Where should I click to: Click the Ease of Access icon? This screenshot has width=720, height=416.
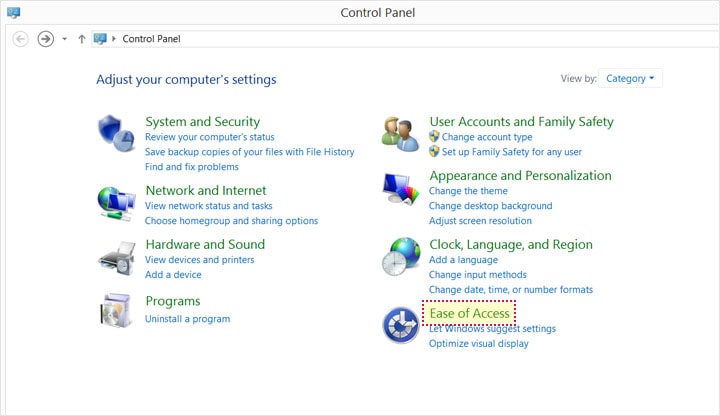point(400,325)
